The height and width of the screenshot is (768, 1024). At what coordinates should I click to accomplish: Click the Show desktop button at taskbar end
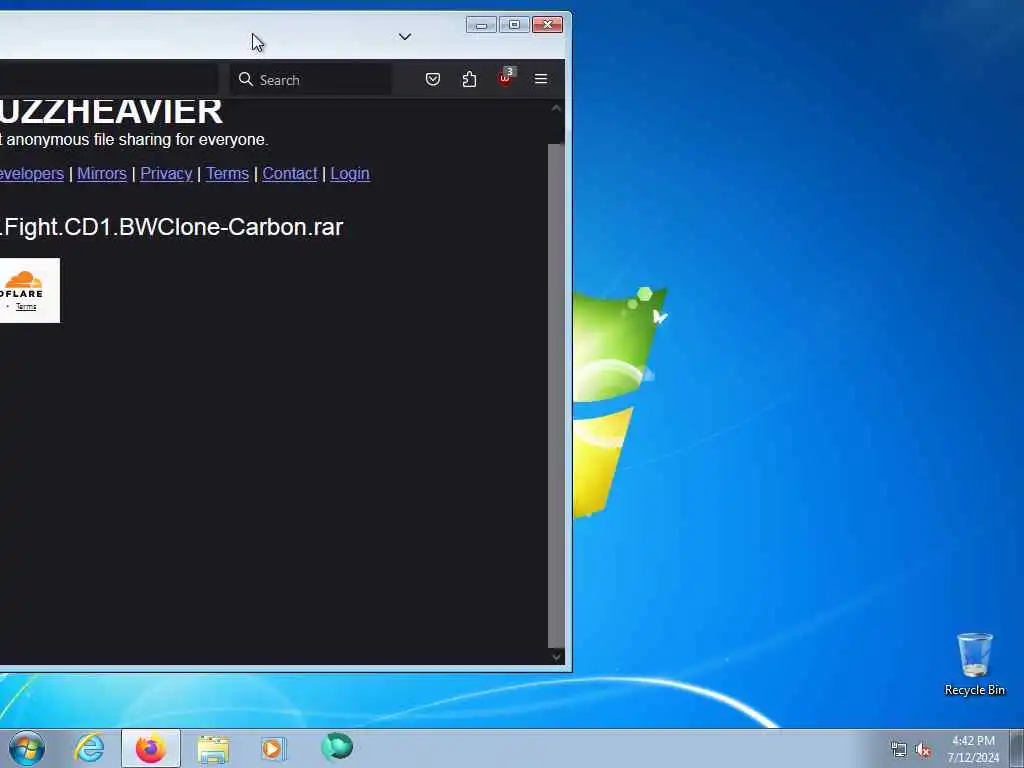(x=1017, y=748)
